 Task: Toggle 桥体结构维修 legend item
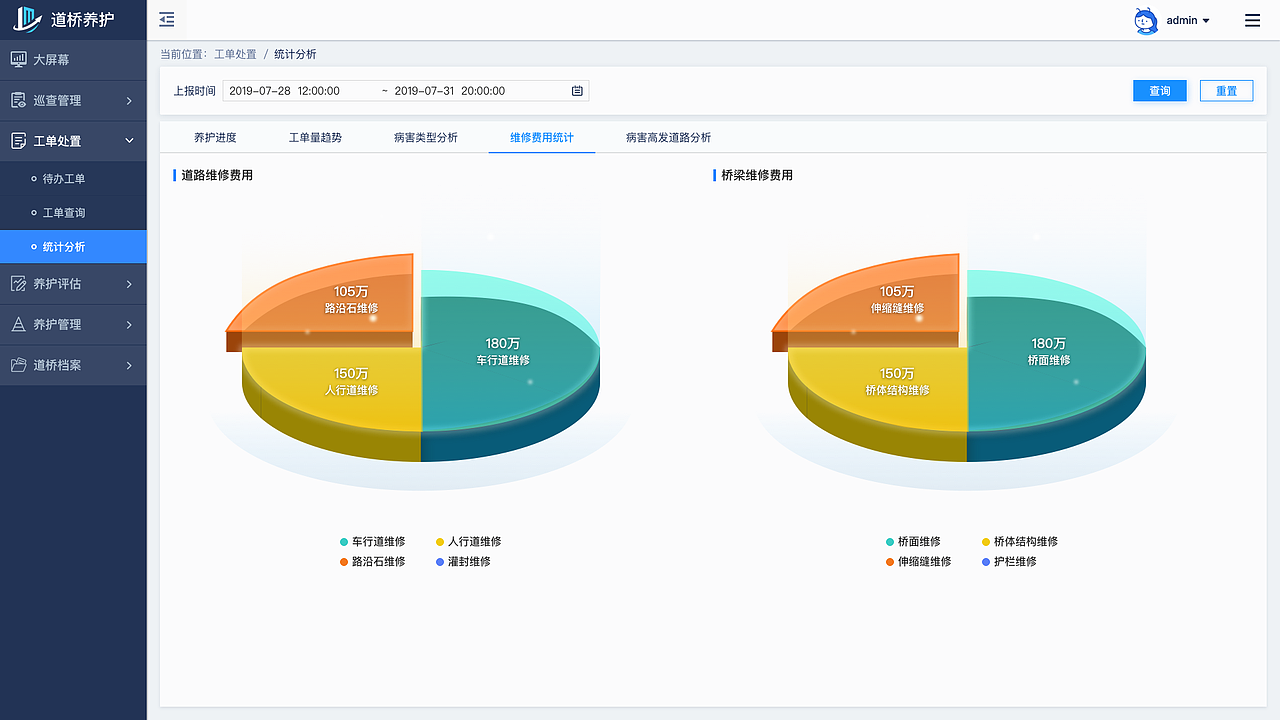point(1020,541)
